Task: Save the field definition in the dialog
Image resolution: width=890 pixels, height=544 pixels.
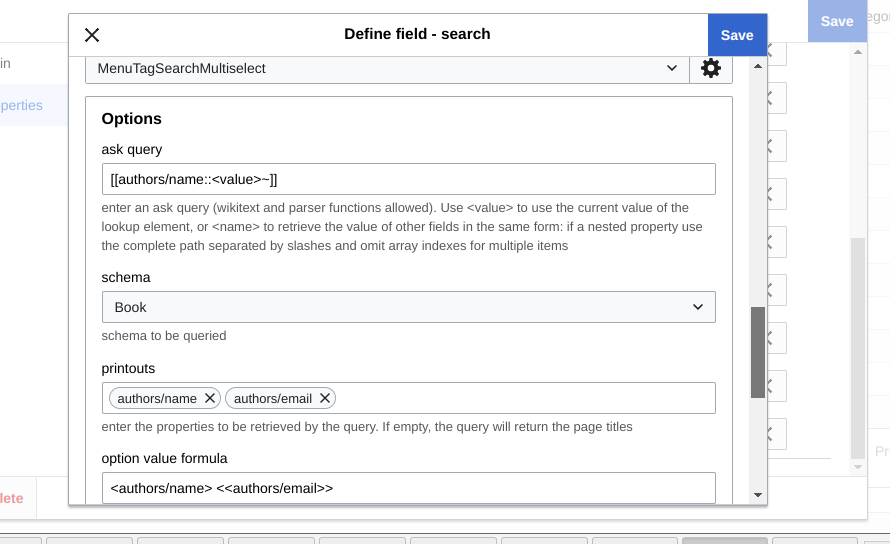Action: click(x=737, y=35)
